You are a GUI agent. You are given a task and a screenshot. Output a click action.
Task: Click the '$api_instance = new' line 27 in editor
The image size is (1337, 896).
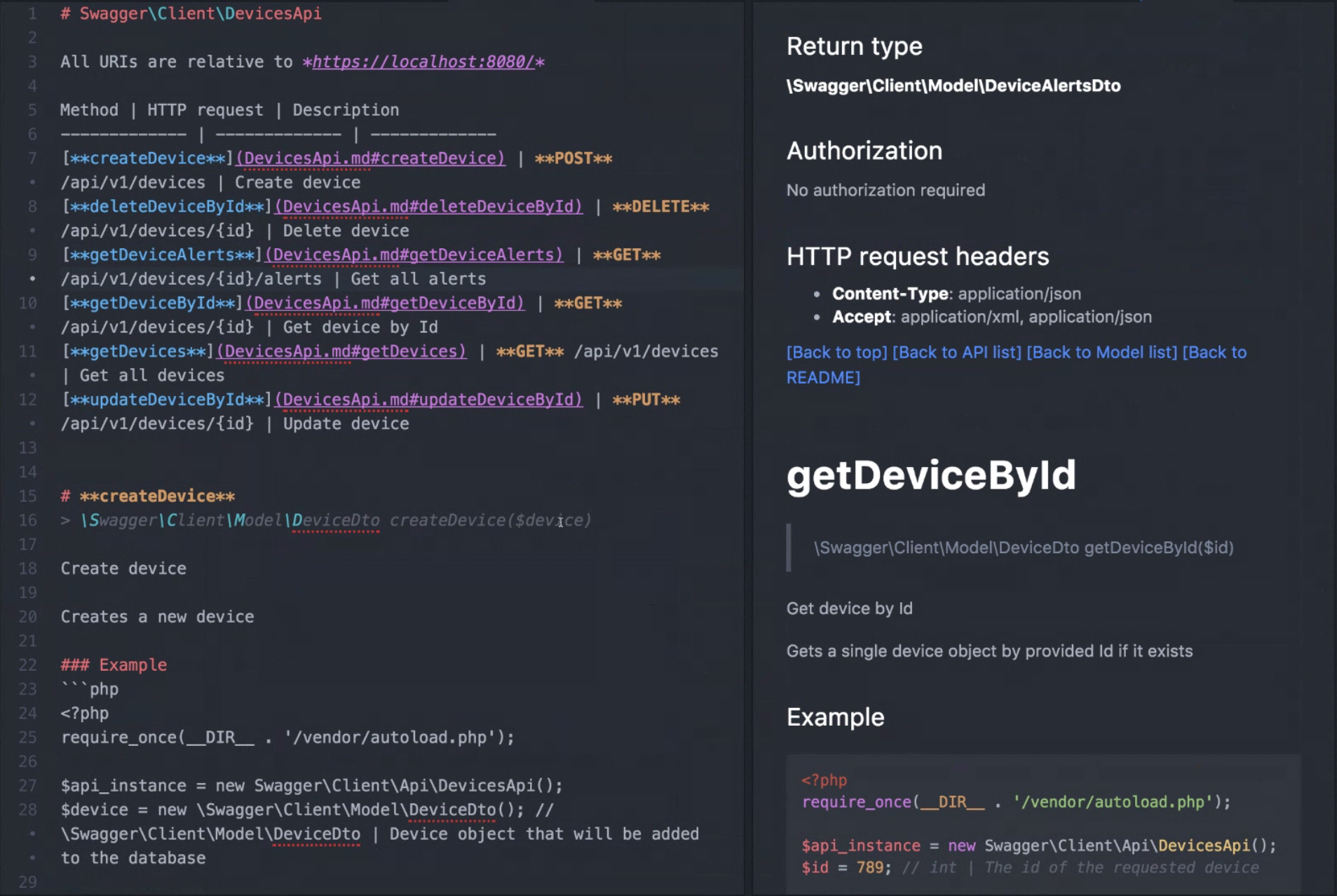[x=311, y=786]
